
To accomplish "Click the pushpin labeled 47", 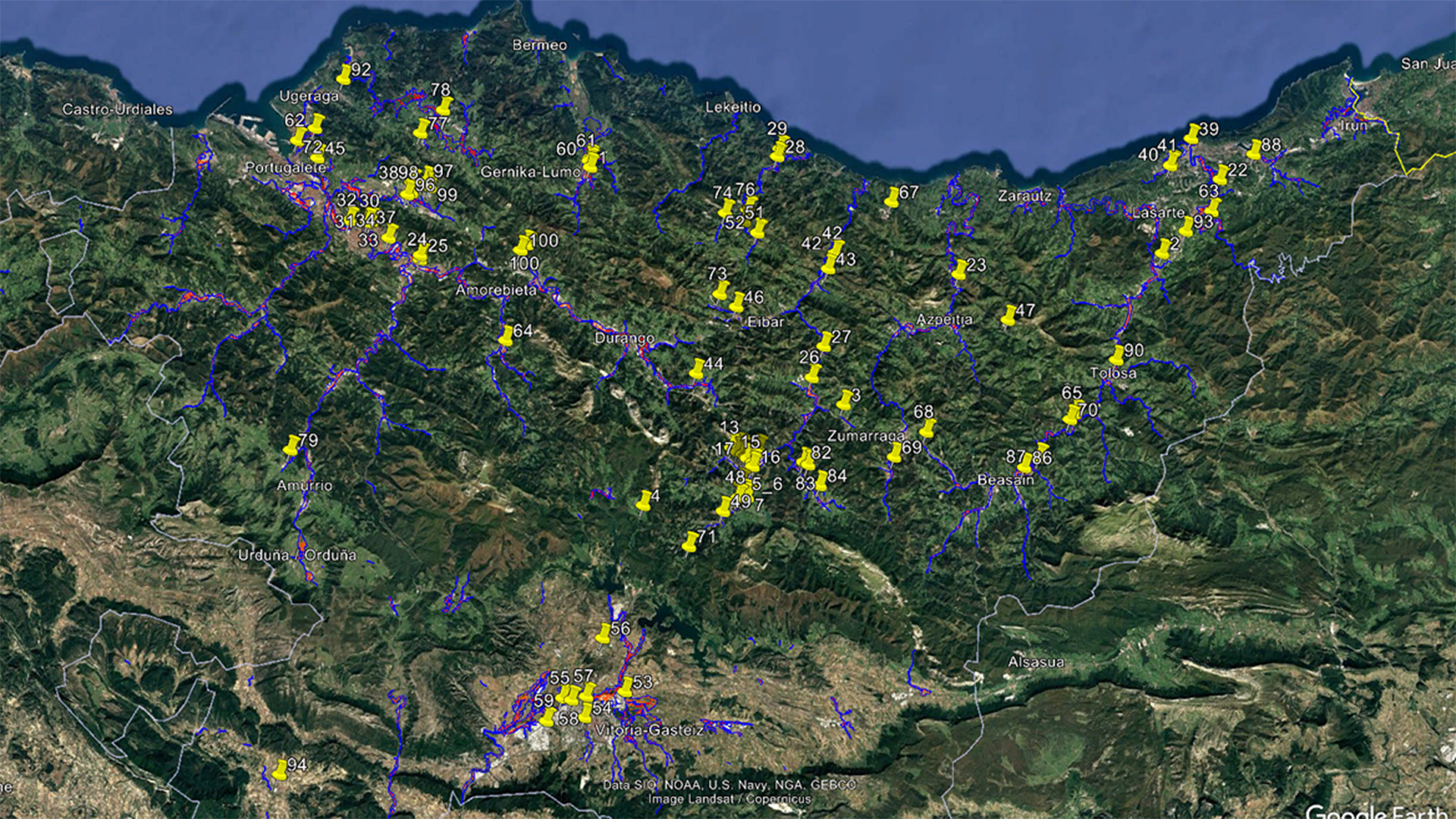I will click(1009, 315).
